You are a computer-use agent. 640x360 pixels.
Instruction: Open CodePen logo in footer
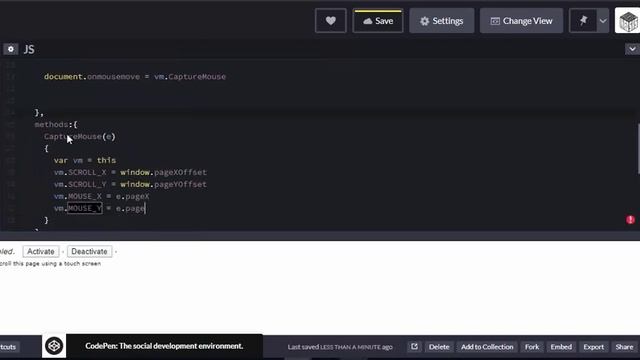click(54, 346)
